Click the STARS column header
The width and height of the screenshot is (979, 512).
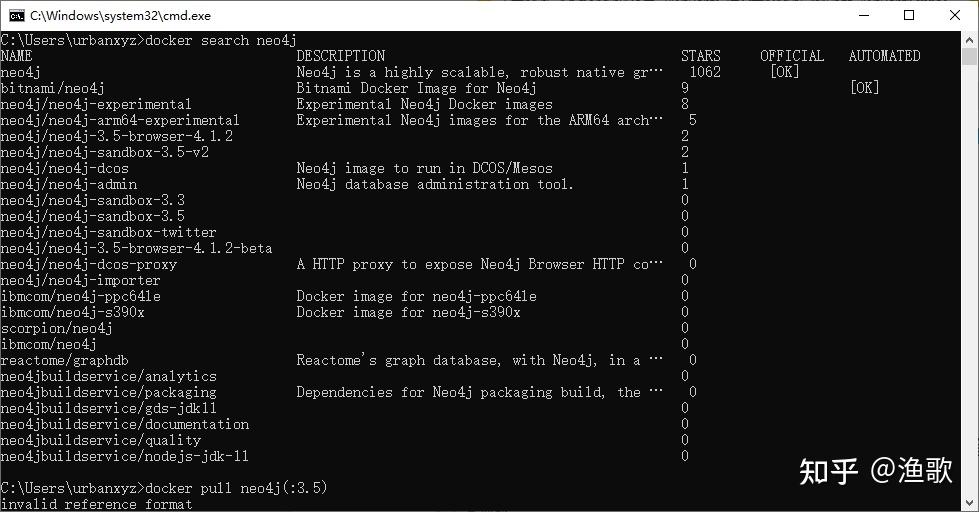coord(701,56)
